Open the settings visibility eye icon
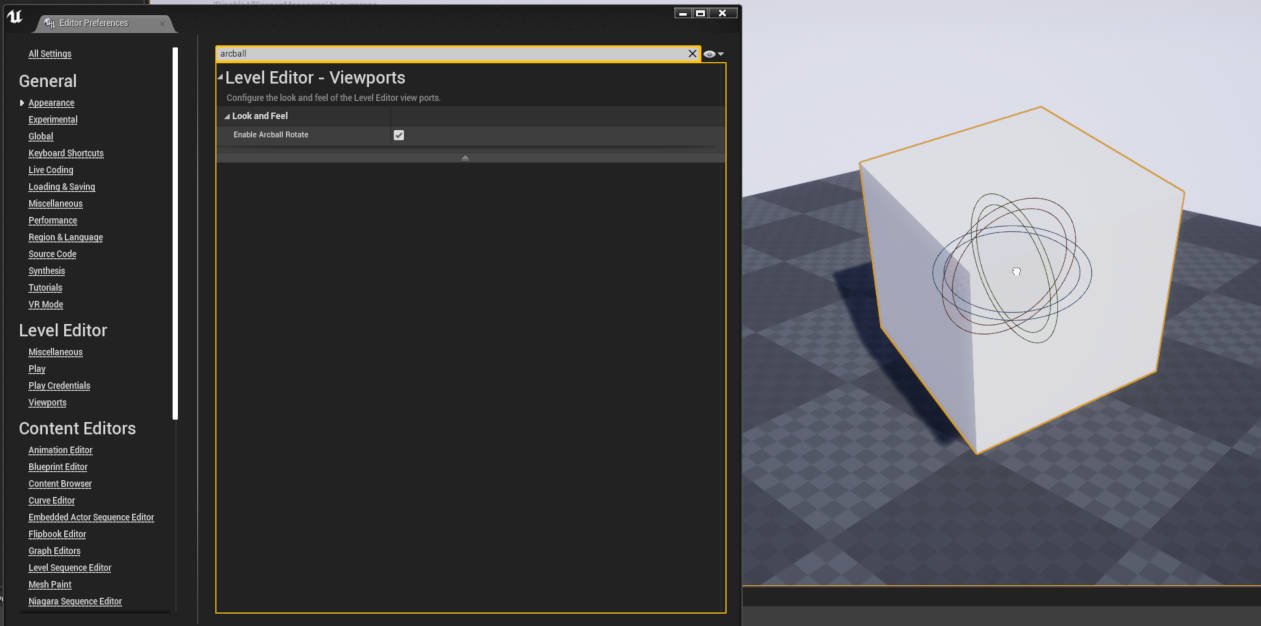1261x626 pixels. (709, 53)
